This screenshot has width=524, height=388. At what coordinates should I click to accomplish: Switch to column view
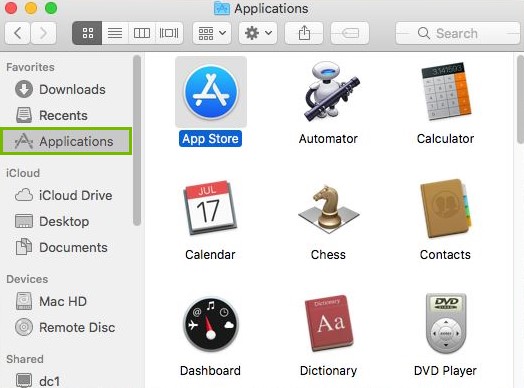[x=142, y=33]
